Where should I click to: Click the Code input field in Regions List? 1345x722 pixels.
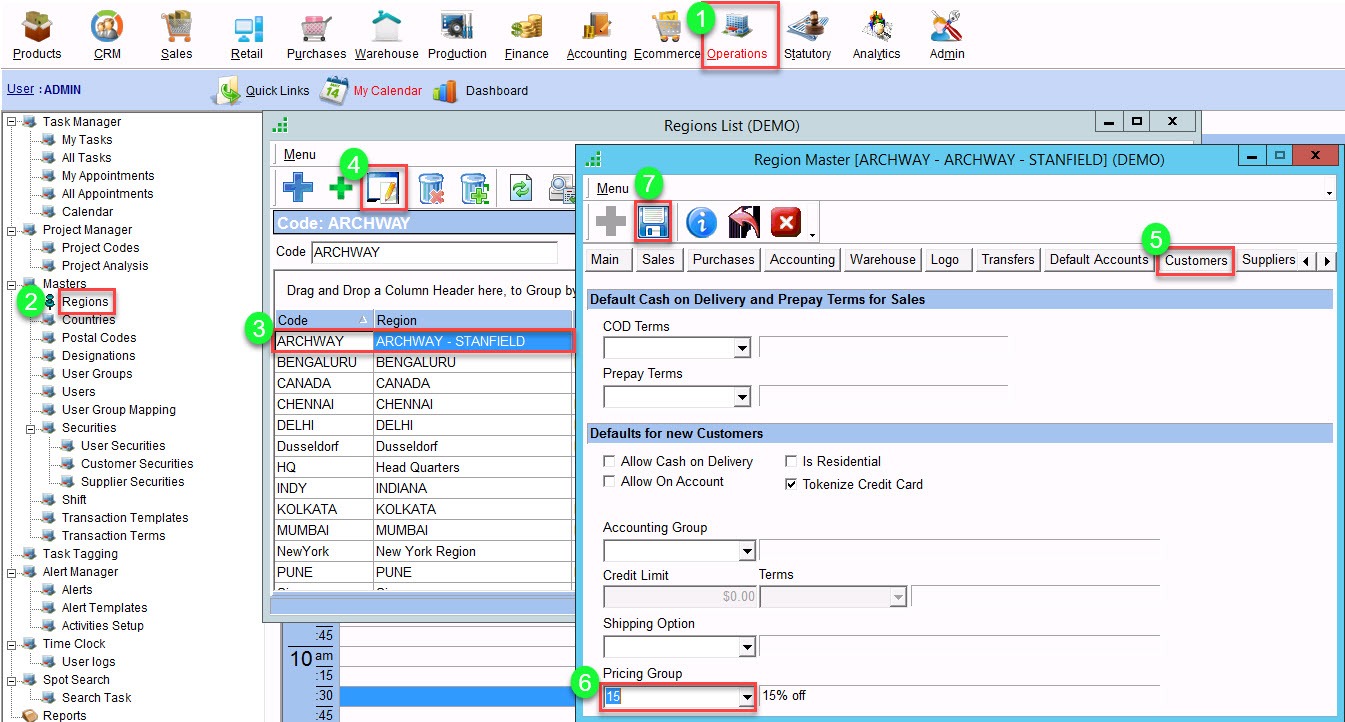tap(434, 253)
